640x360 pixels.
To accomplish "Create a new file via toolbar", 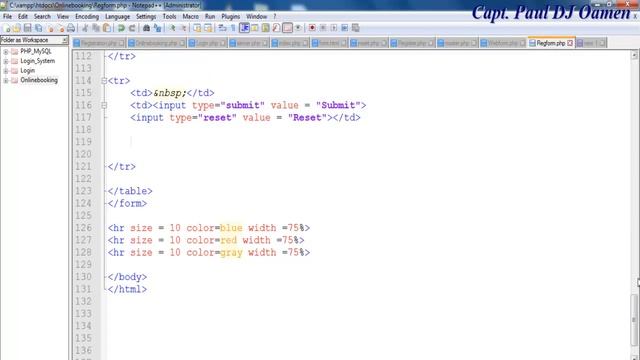I will [7, 28].
